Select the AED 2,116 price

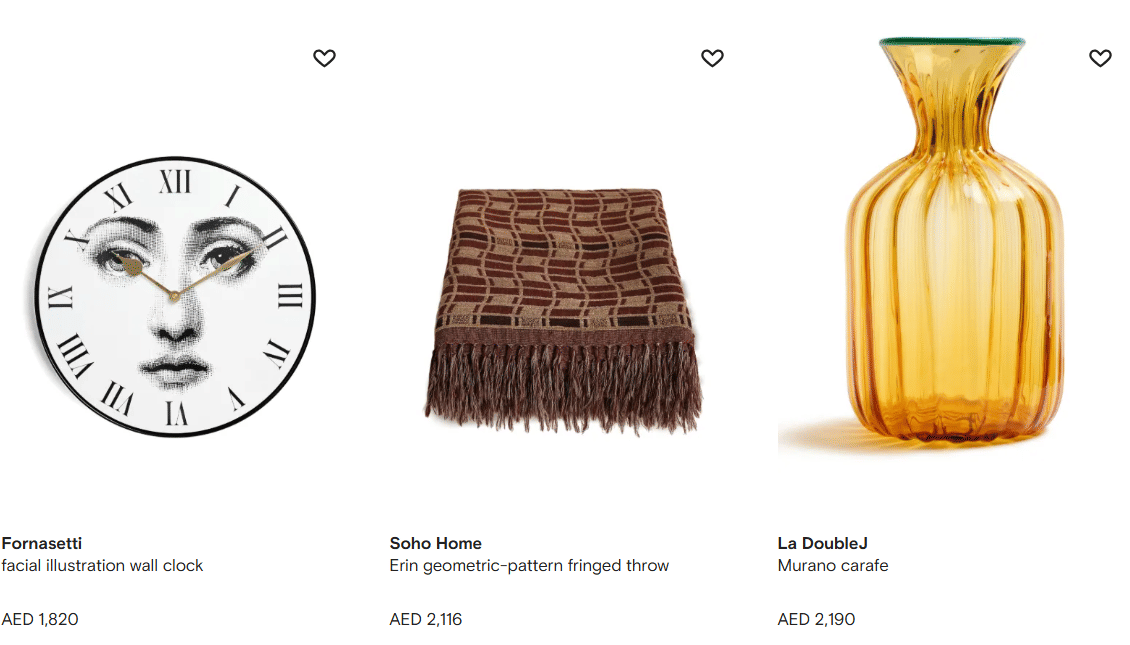425,619
